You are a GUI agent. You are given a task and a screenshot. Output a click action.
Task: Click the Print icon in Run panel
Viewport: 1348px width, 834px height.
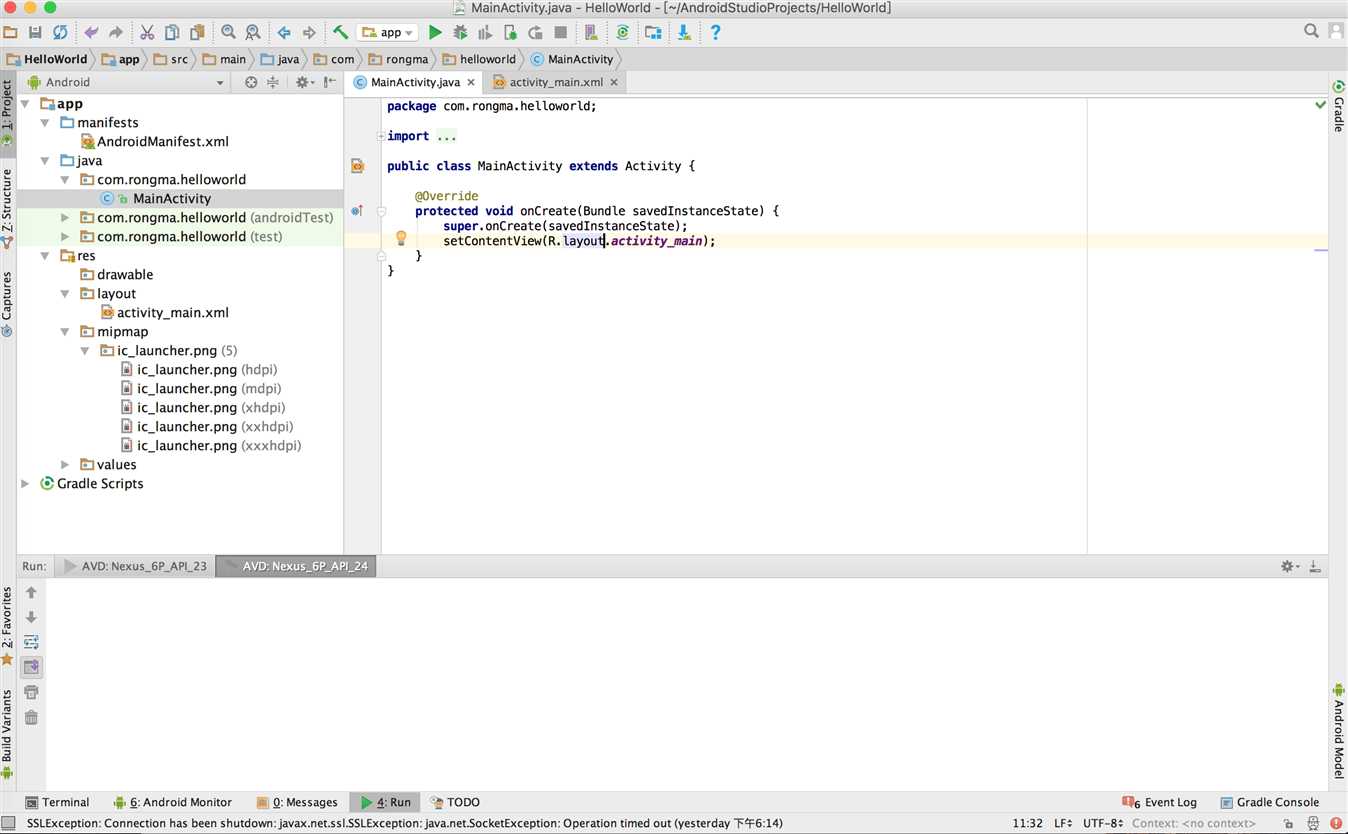tap(31, 692)
